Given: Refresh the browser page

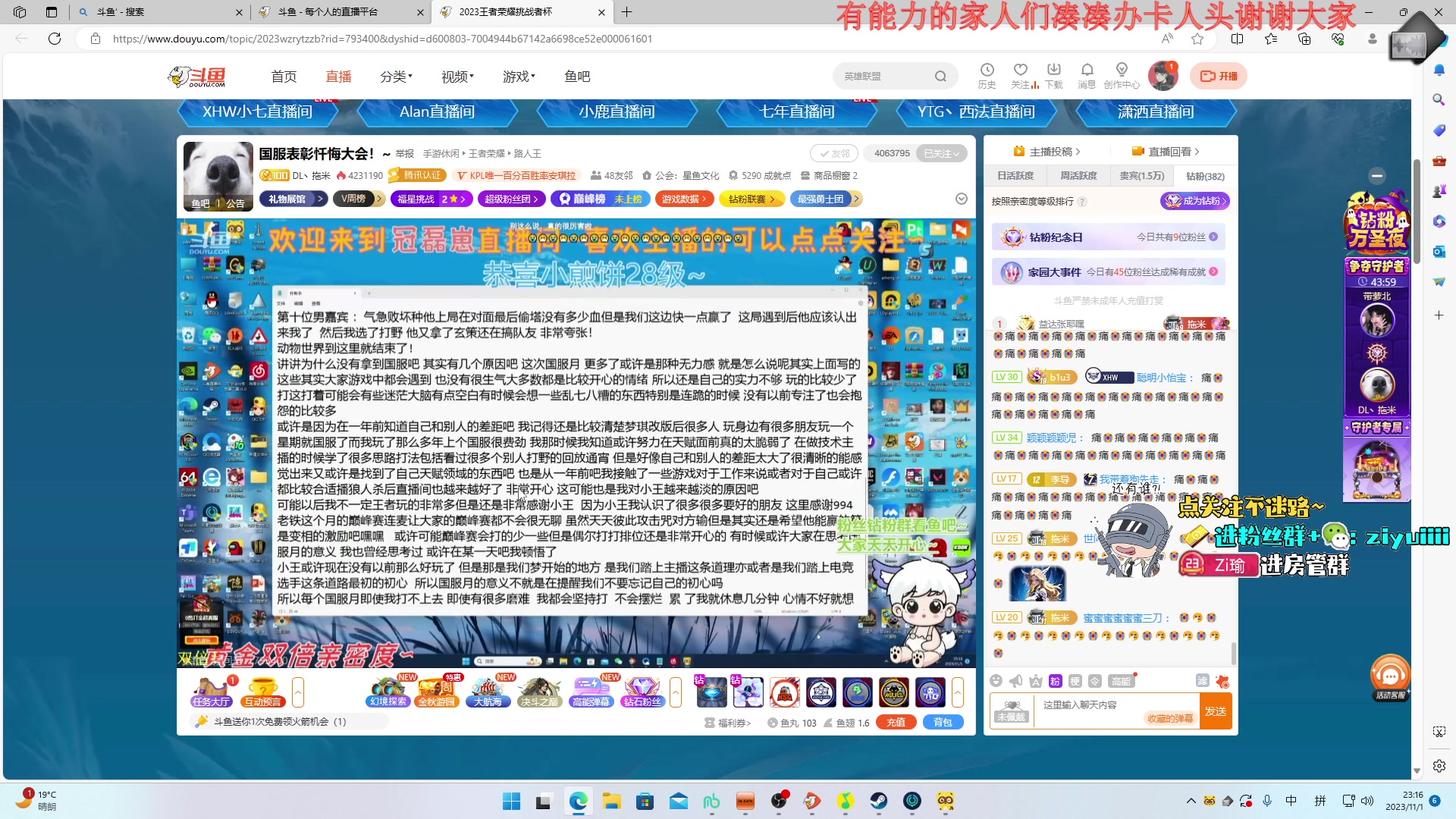Looking at the screenshot, I should tap(55, 39).
